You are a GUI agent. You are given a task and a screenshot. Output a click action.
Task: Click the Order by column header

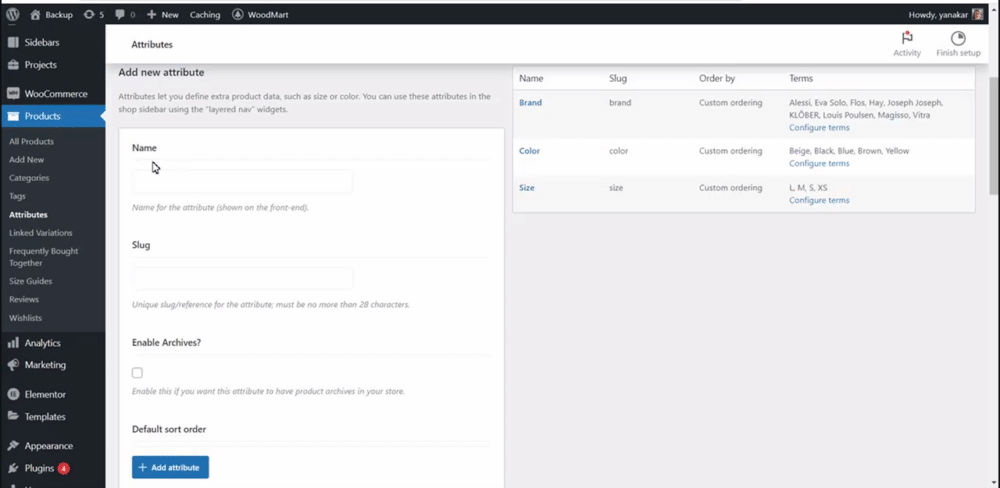coord(717,78)
